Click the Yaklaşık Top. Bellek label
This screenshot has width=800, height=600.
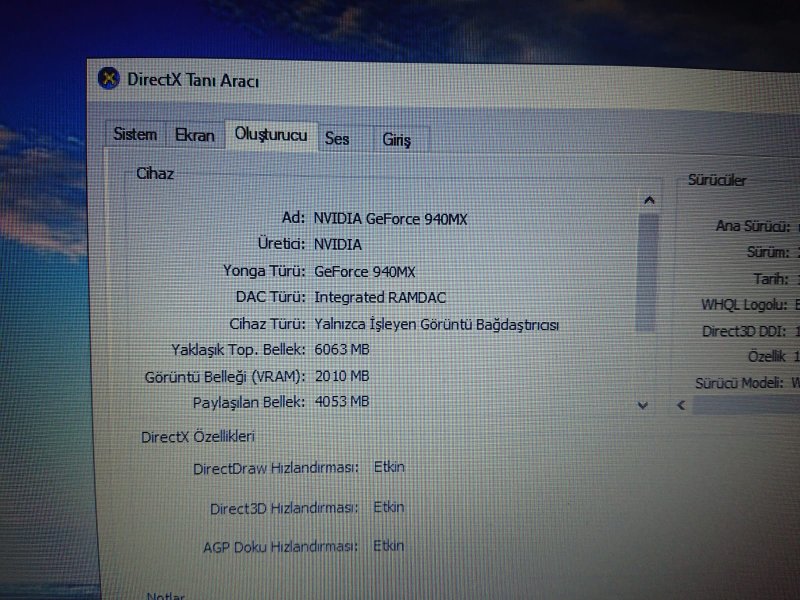[x=238, y=350]
